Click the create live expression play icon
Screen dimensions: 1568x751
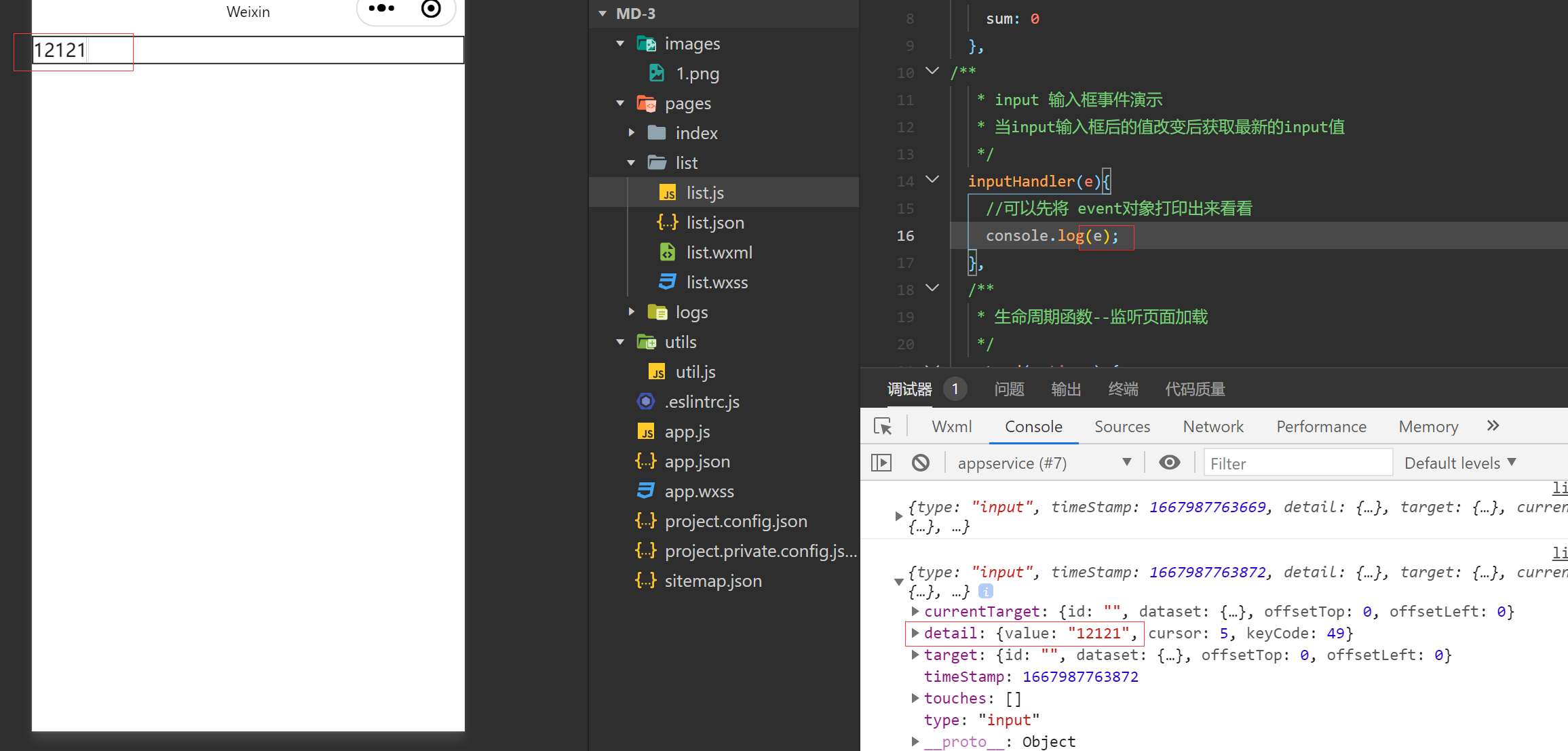pos(881,462)
